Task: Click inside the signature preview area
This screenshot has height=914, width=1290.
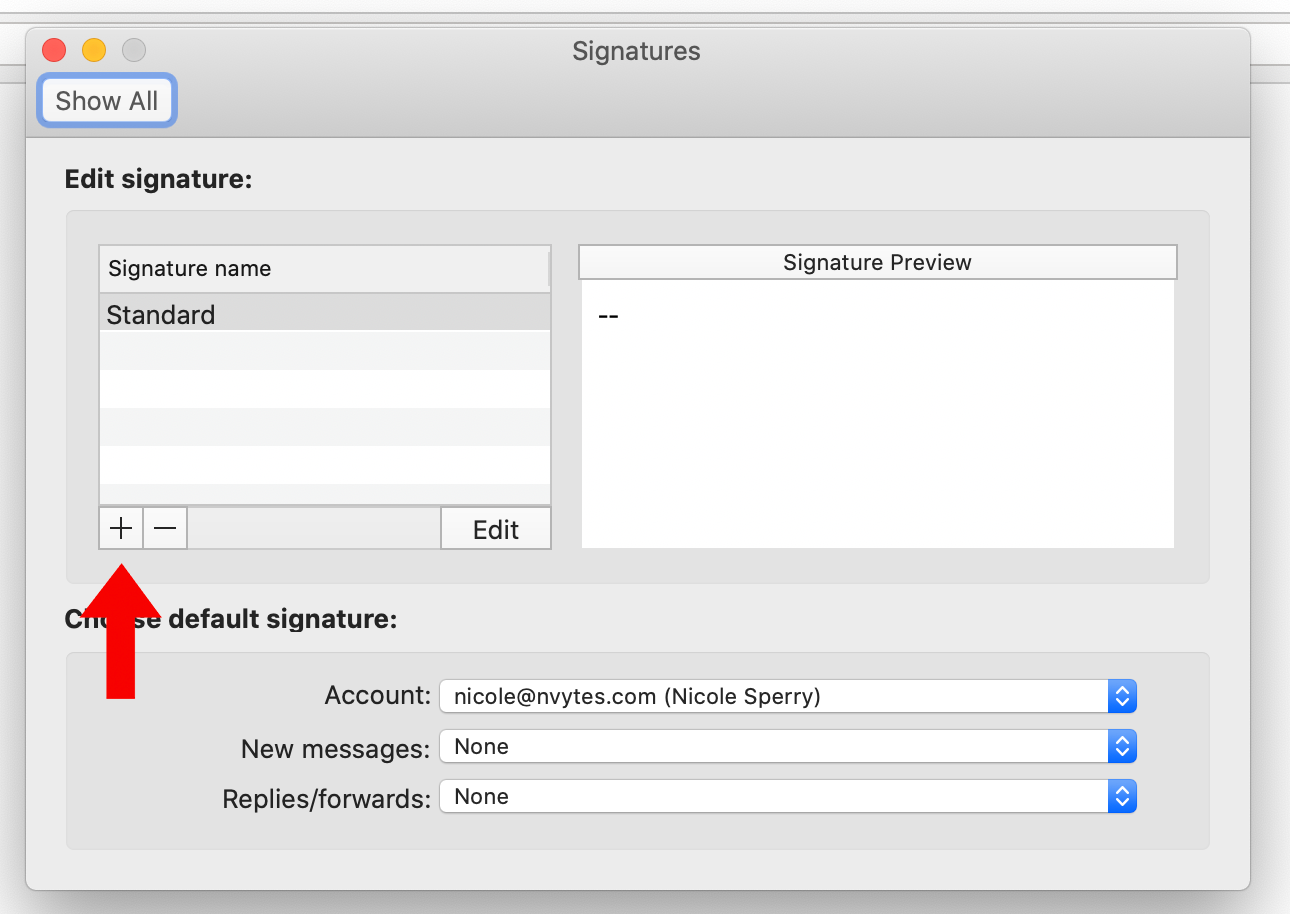Action: point(877,420)
